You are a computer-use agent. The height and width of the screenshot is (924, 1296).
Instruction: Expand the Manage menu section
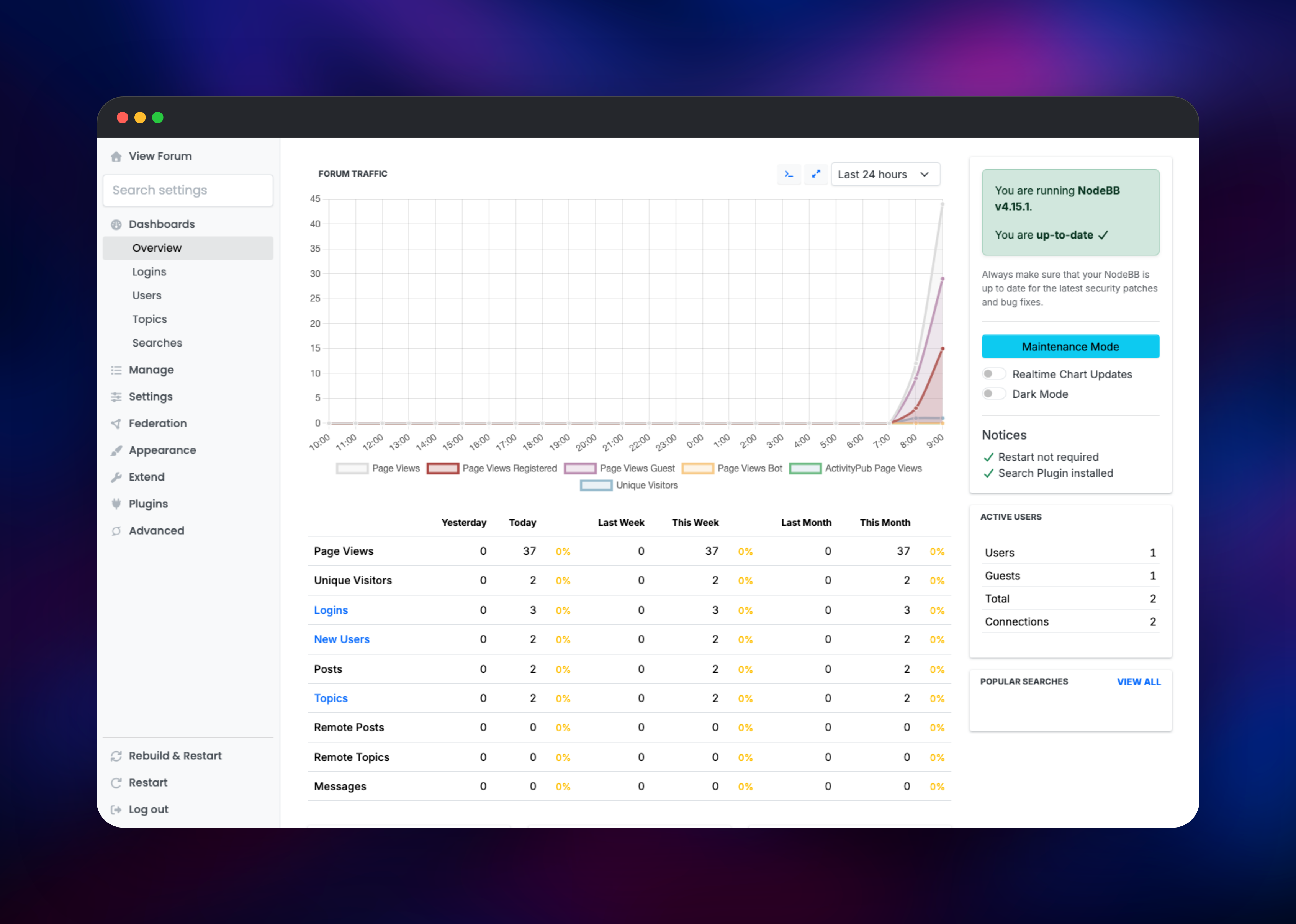pyautogui.click(x=188, y=370)
